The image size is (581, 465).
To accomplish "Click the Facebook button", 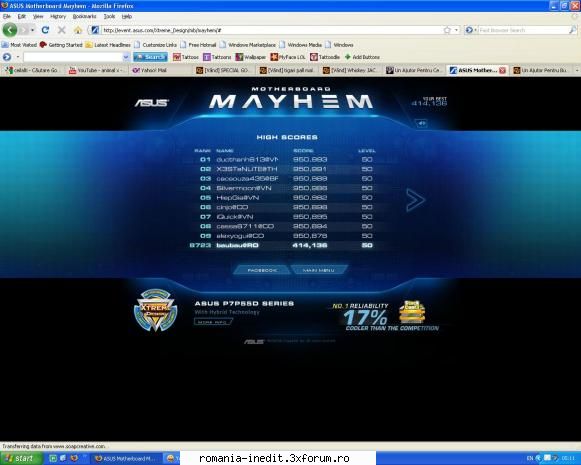I will pos(262,270).
